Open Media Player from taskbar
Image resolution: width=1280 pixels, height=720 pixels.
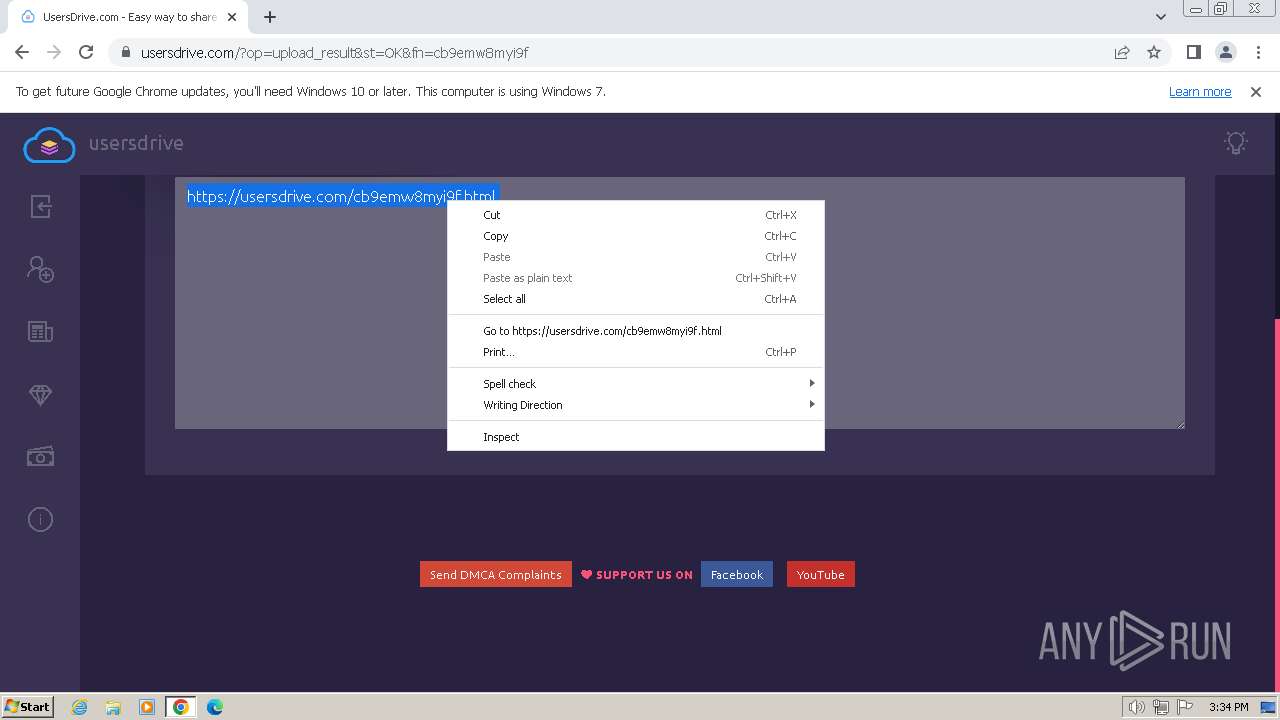tap(147, 707)
